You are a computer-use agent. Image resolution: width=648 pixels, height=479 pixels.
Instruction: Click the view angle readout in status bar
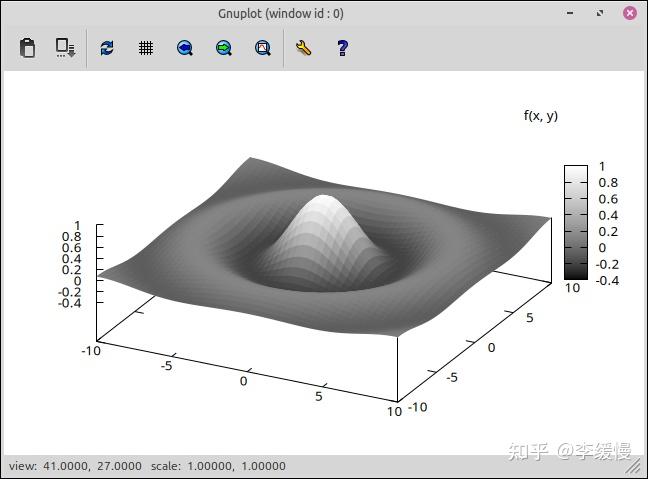[x=75, y=466]
